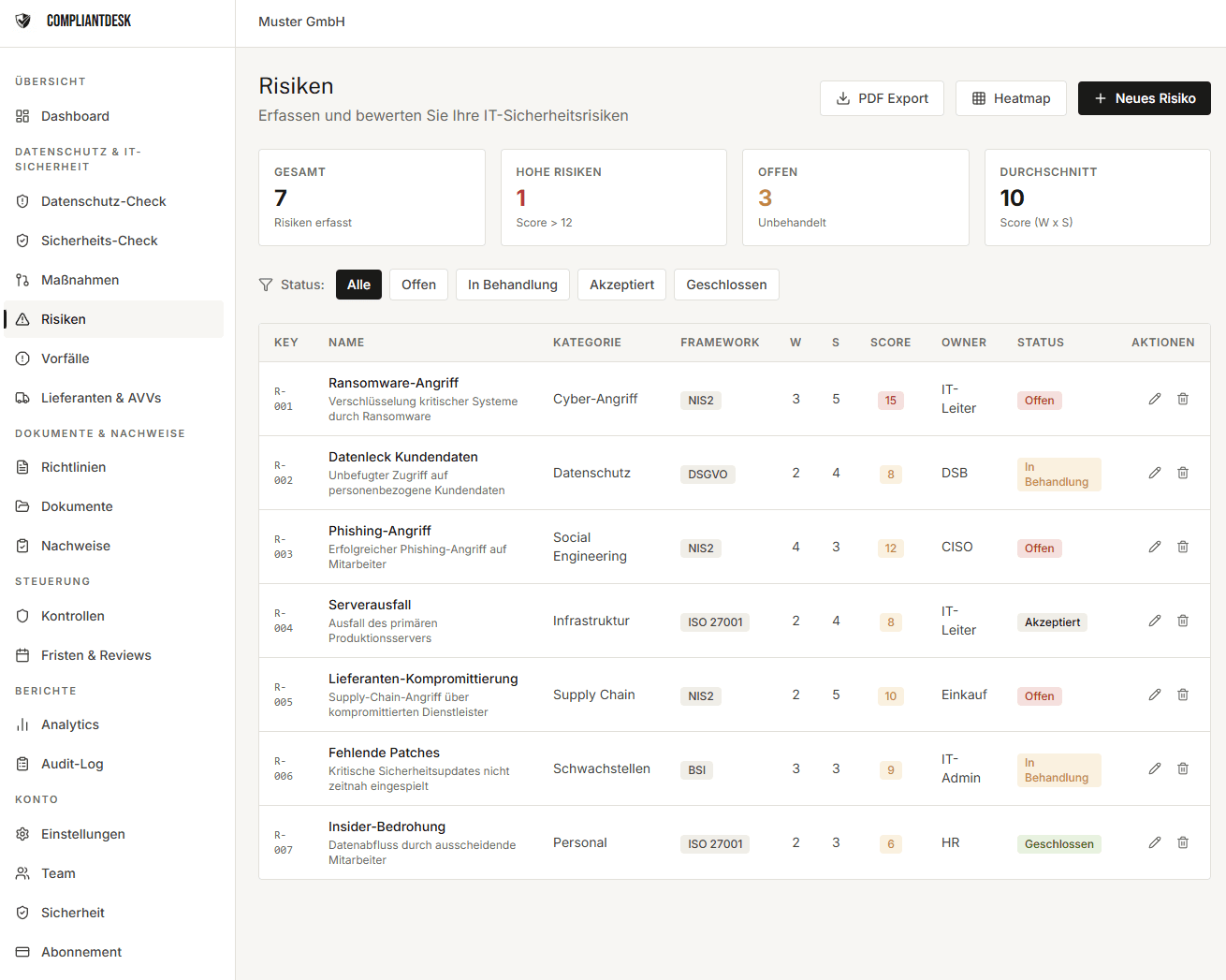Go to Lieferanten & AVVs page
This screenshot has width=1226, height=980.
click(x=101, y=398)
